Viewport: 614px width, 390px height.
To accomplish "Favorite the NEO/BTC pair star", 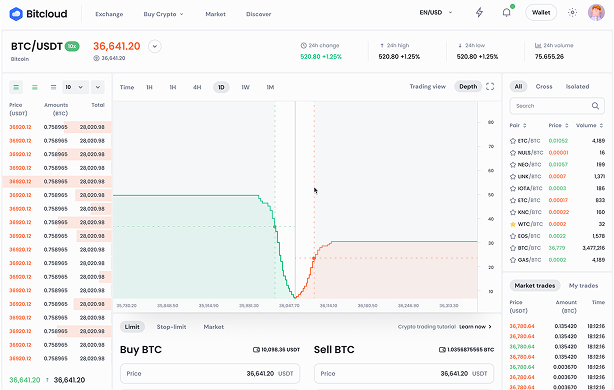I will coord(513,164).
